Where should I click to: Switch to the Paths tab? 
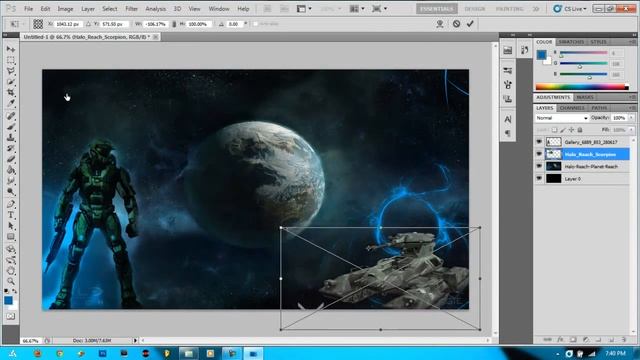[x=599, y=108]
